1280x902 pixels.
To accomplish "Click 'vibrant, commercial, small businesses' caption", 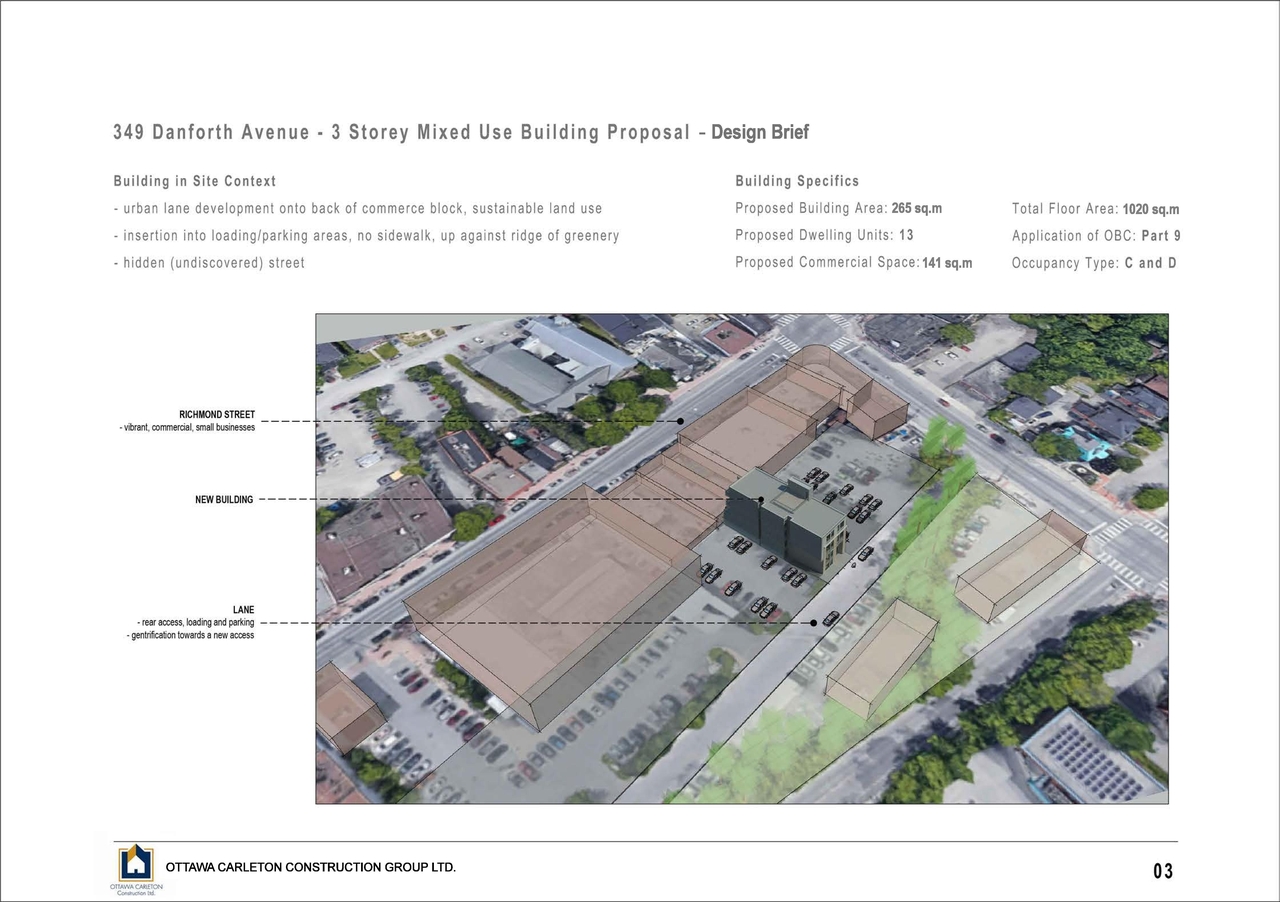I will point(187,427).
